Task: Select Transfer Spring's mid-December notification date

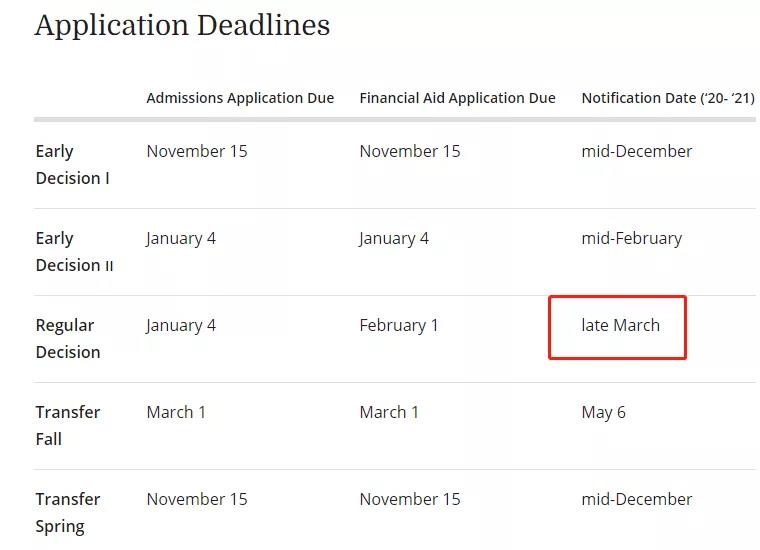Action: 636,499
